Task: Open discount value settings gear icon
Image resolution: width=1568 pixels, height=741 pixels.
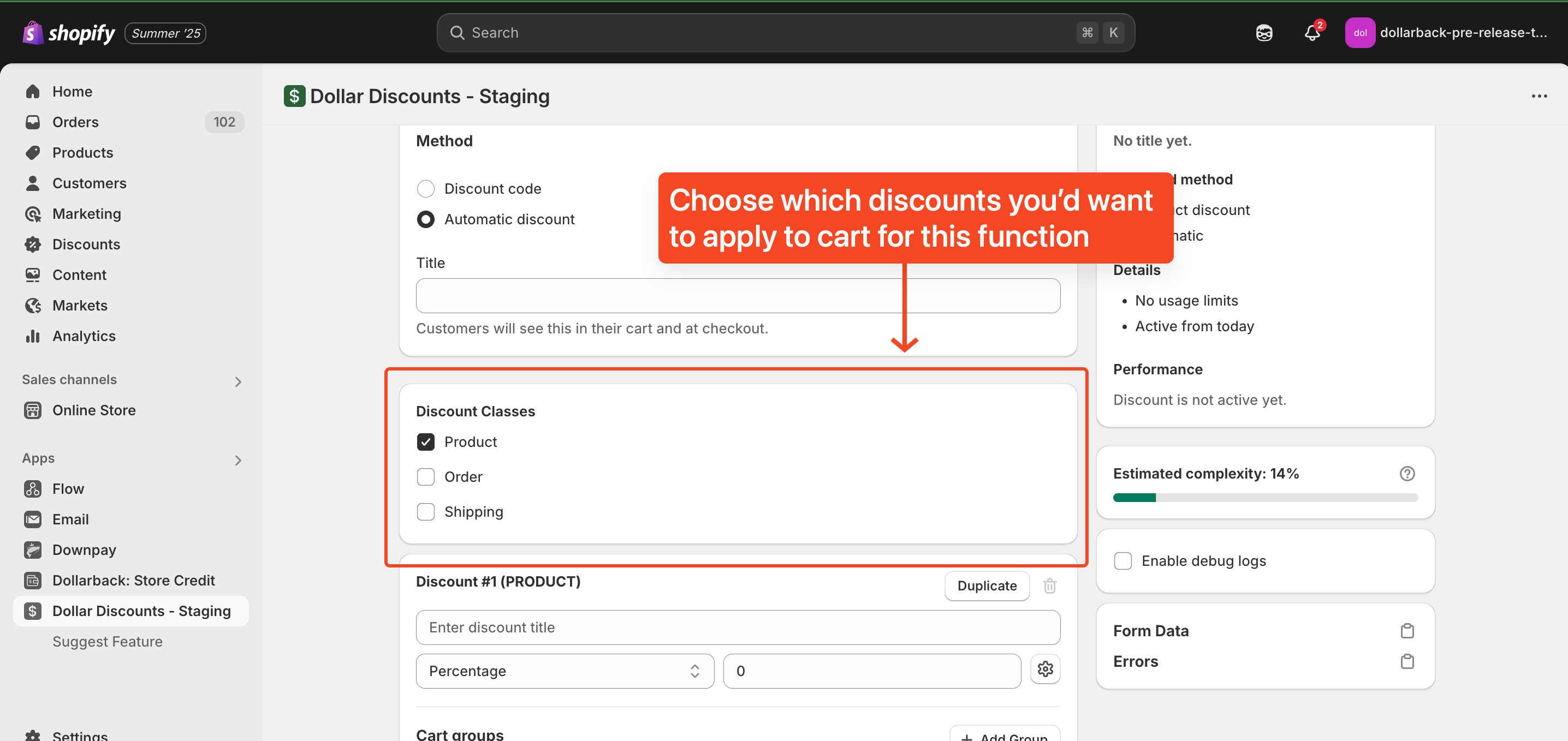Action: [x=1044, y=669]
